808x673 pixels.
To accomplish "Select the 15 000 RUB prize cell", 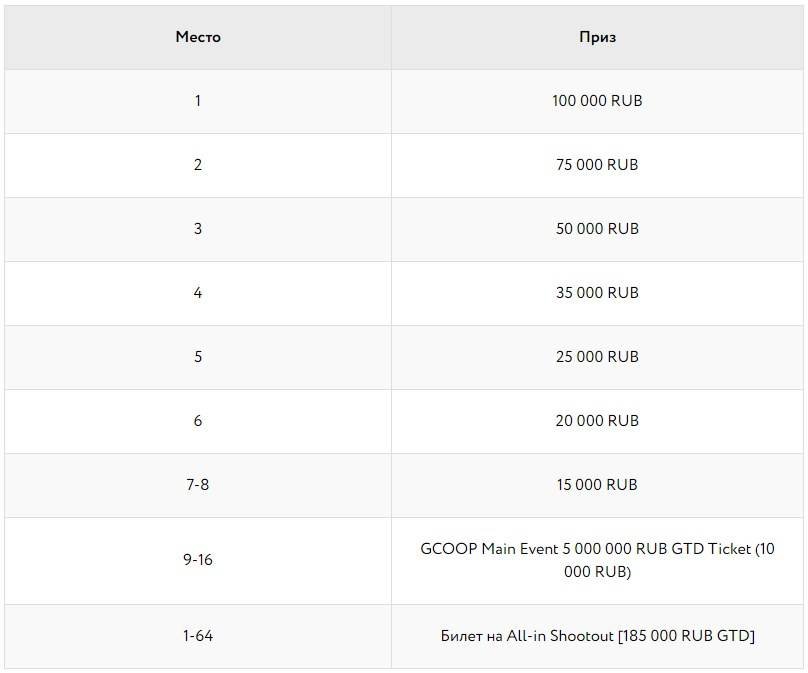I will coord(597,485).
